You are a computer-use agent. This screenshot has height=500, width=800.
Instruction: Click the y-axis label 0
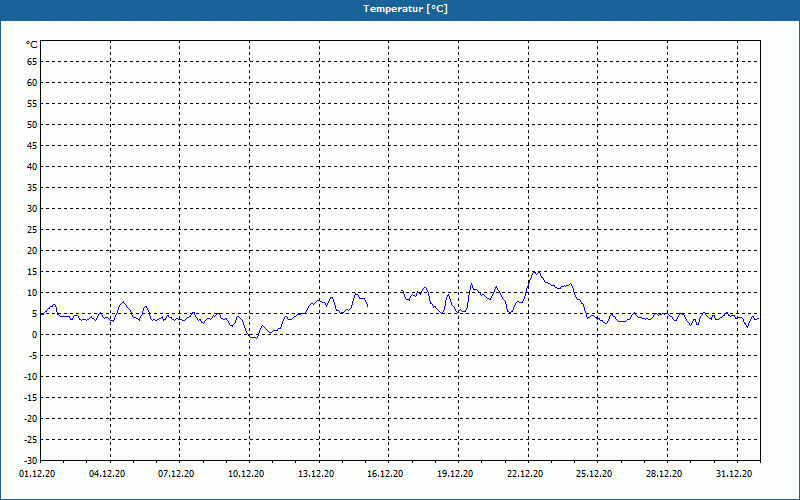(x=35, y=335)
